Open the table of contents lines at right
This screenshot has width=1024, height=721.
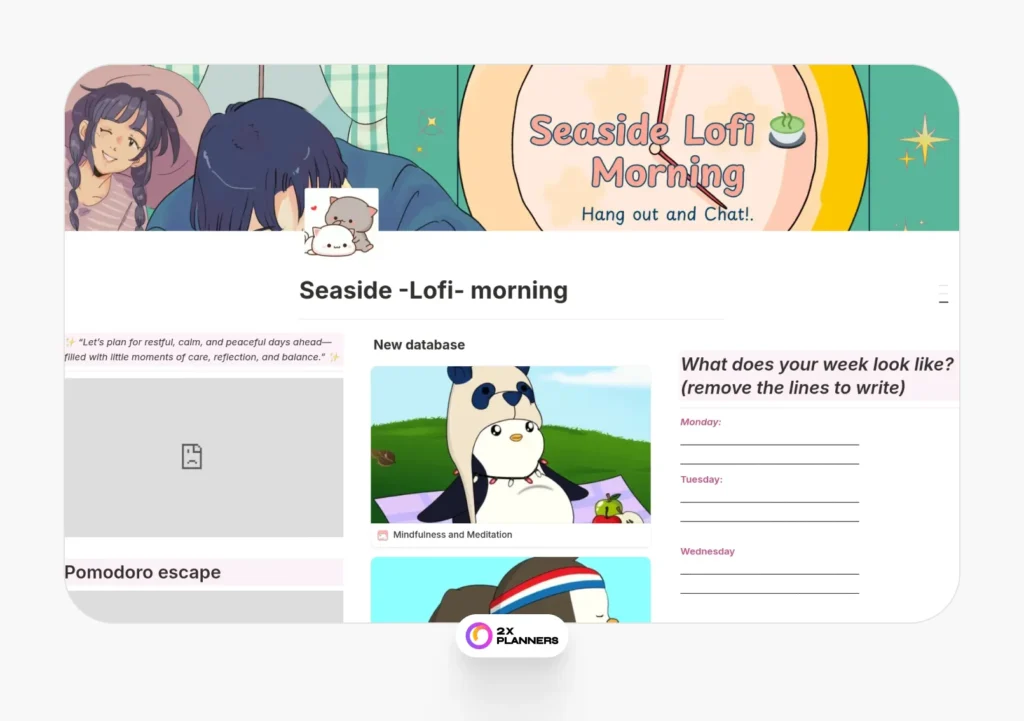(943, 294)
